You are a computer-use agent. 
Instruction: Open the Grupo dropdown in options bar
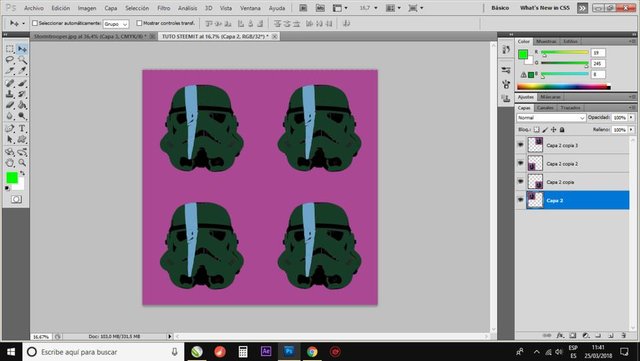click(116, 24)
